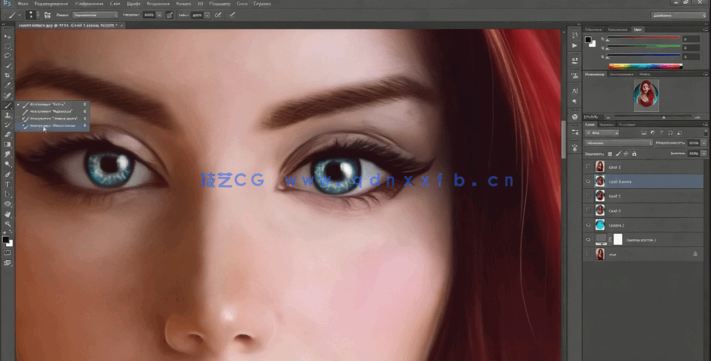Open the Редактирование menu
This screenshot has width=711, height=361.
pyautogui.click(x=50, y=4)
